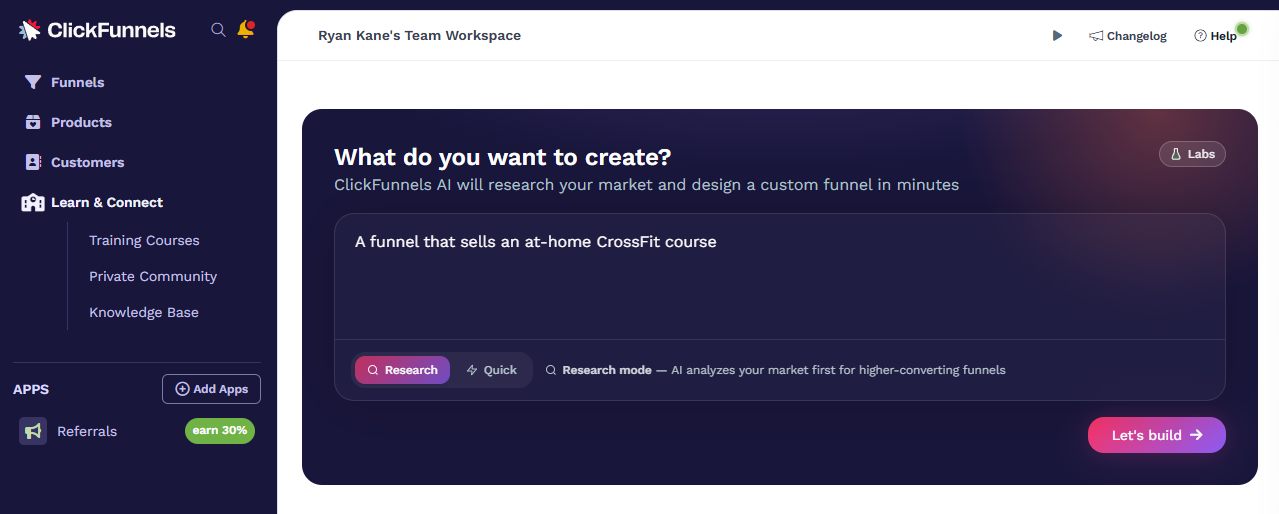Switch to Quick mode
The image size is (1279, 514).
point(491,370)
